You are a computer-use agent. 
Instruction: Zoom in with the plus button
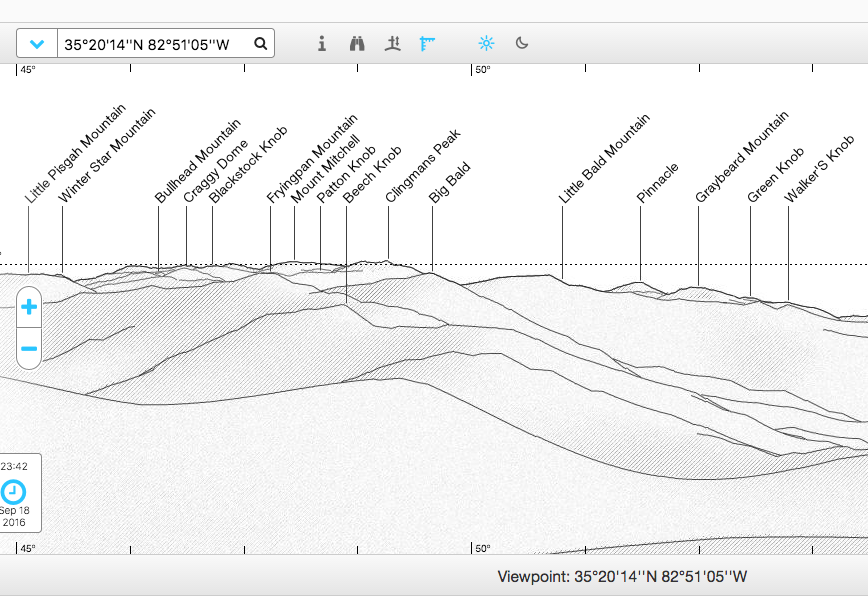pyautogui.click(x=29, y=307)
